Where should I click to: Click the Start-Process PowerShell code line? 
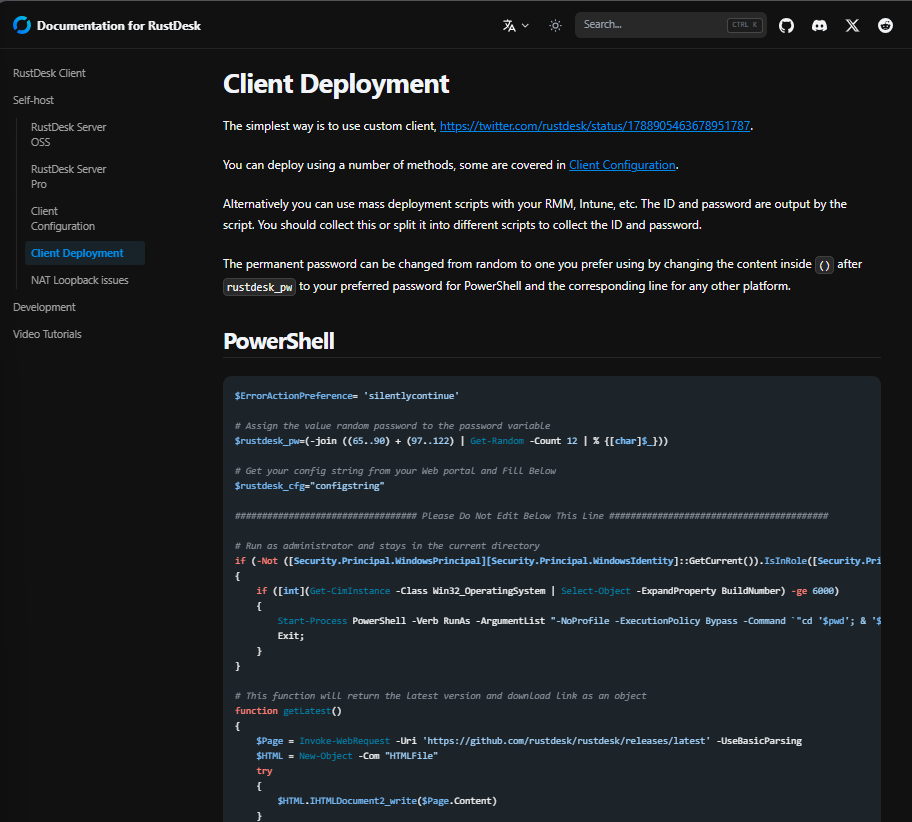[x=579, y=621]
